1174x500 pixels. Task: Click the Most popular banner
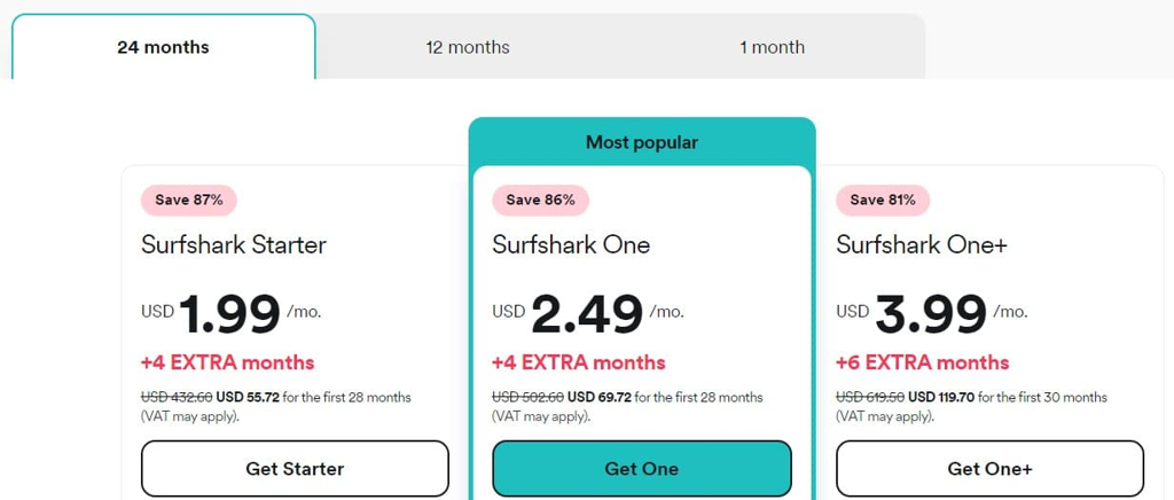642,142
